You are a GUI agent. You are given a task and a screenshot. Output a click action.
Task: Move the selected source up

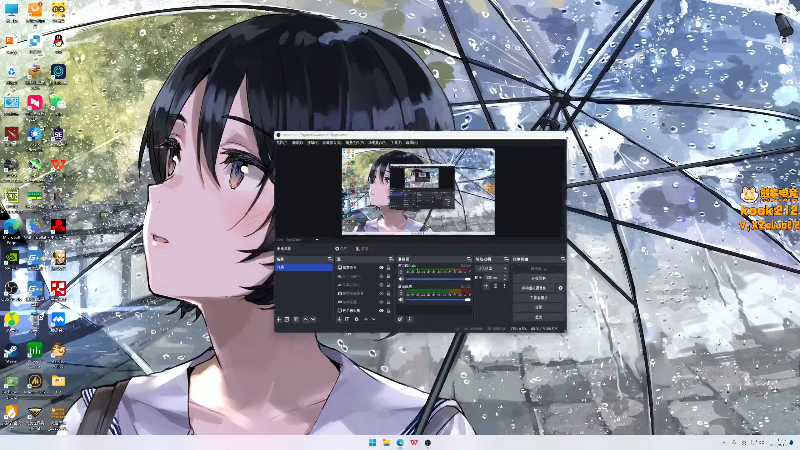coord(366,319)
